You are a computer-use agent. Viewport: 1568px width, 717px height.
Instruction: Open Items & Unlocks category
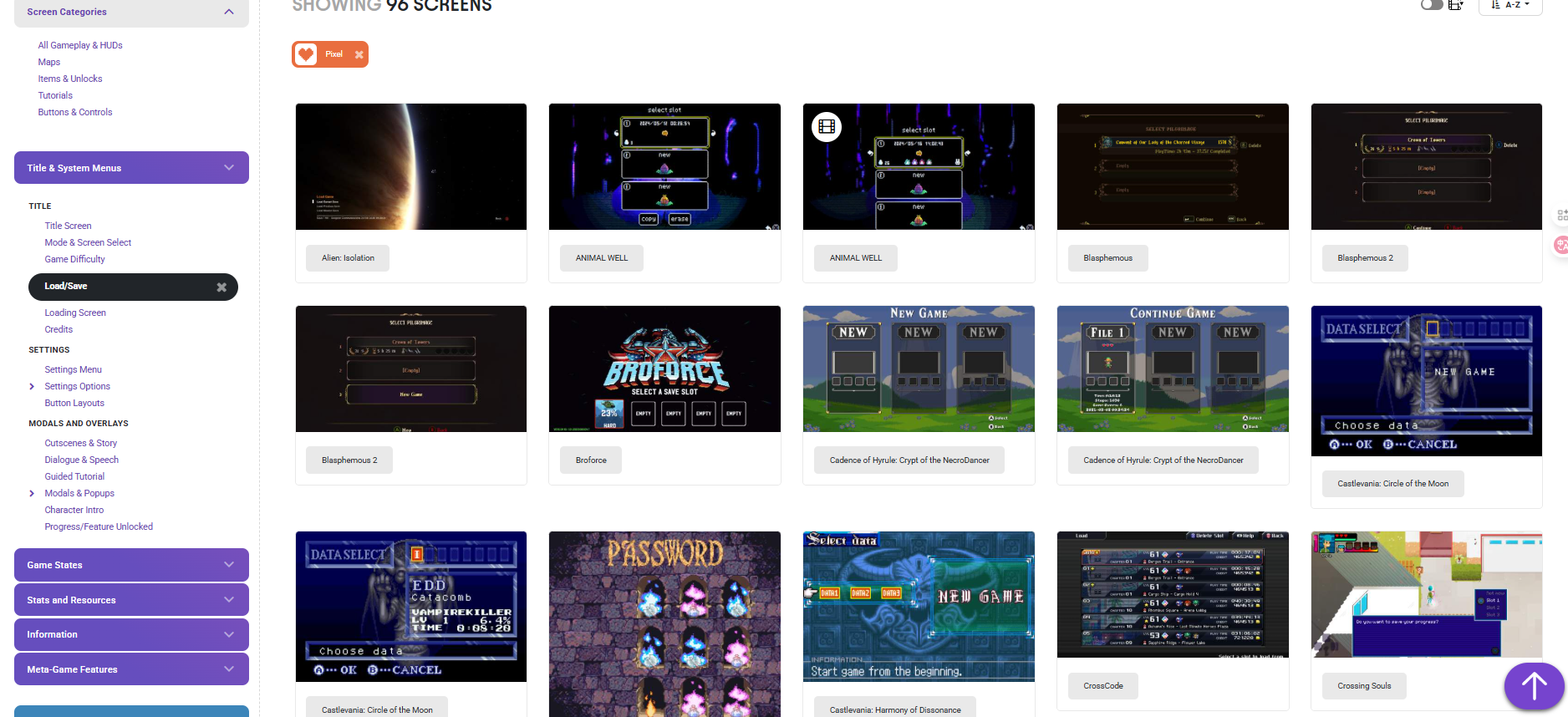[70, 79]
